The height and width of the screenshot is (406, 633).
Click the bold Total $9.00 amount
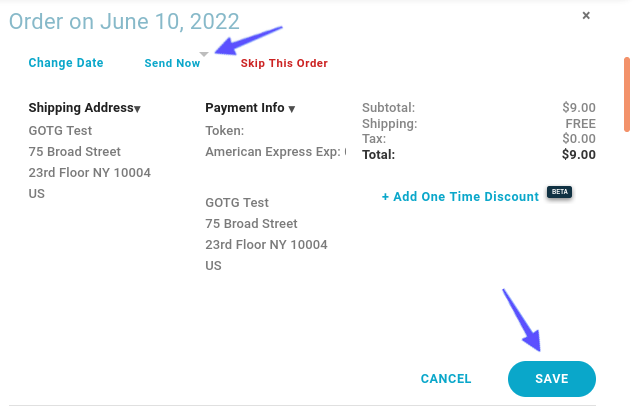pyautogui.click(x=579, y=155)
